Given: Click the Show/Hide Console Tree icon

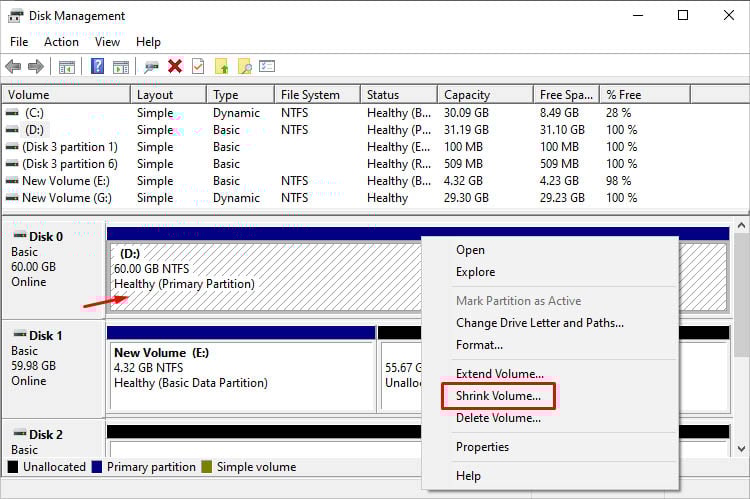Looking at the screenshot, I should point(67,66).
